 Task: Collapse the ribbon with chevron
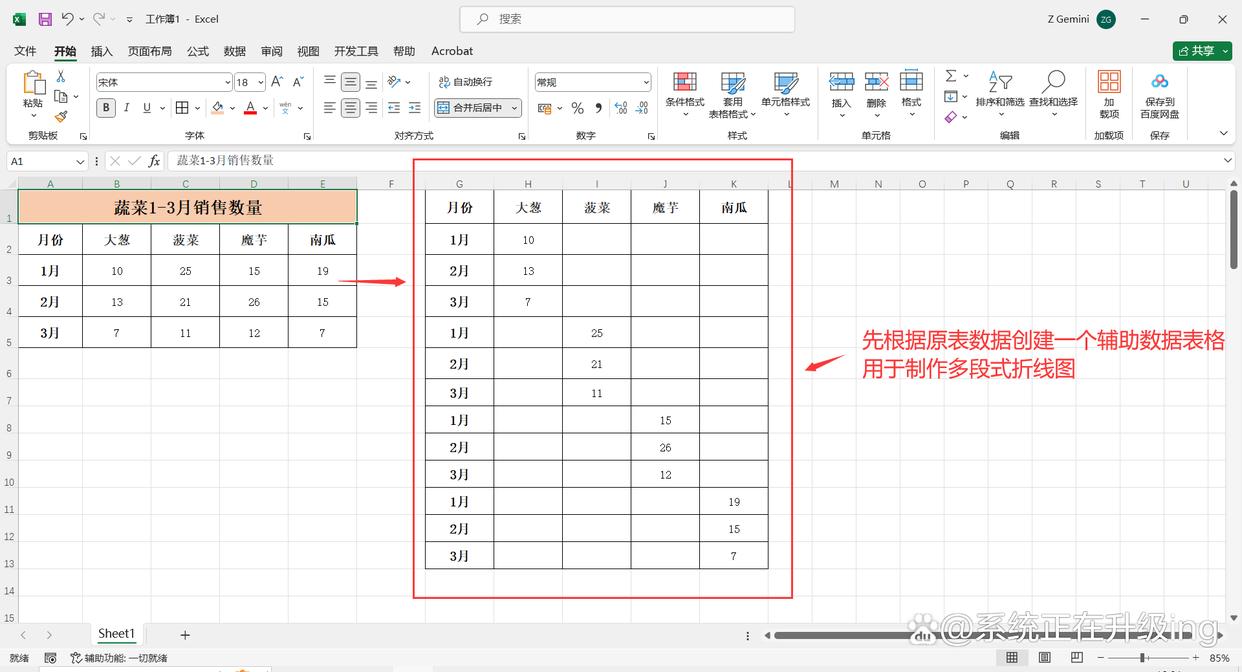[x=1223, y=133]
